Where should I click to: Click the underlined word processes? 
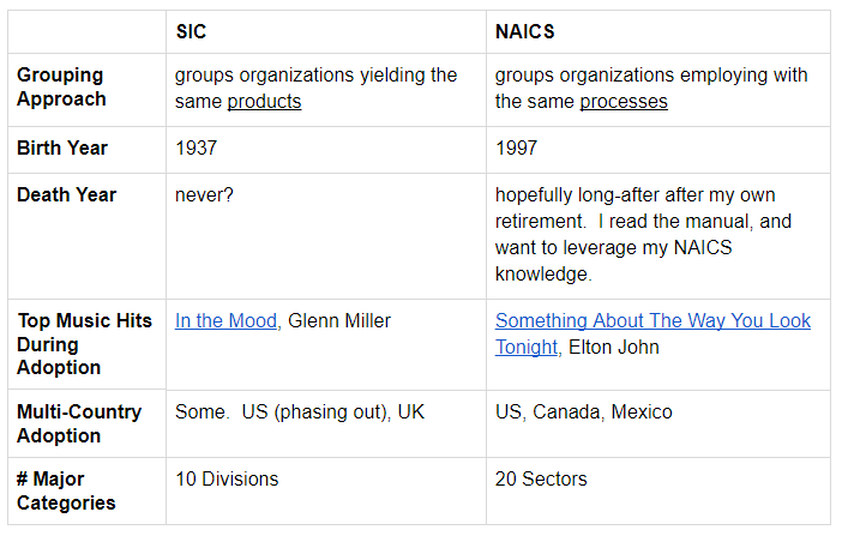coord(623,102)
